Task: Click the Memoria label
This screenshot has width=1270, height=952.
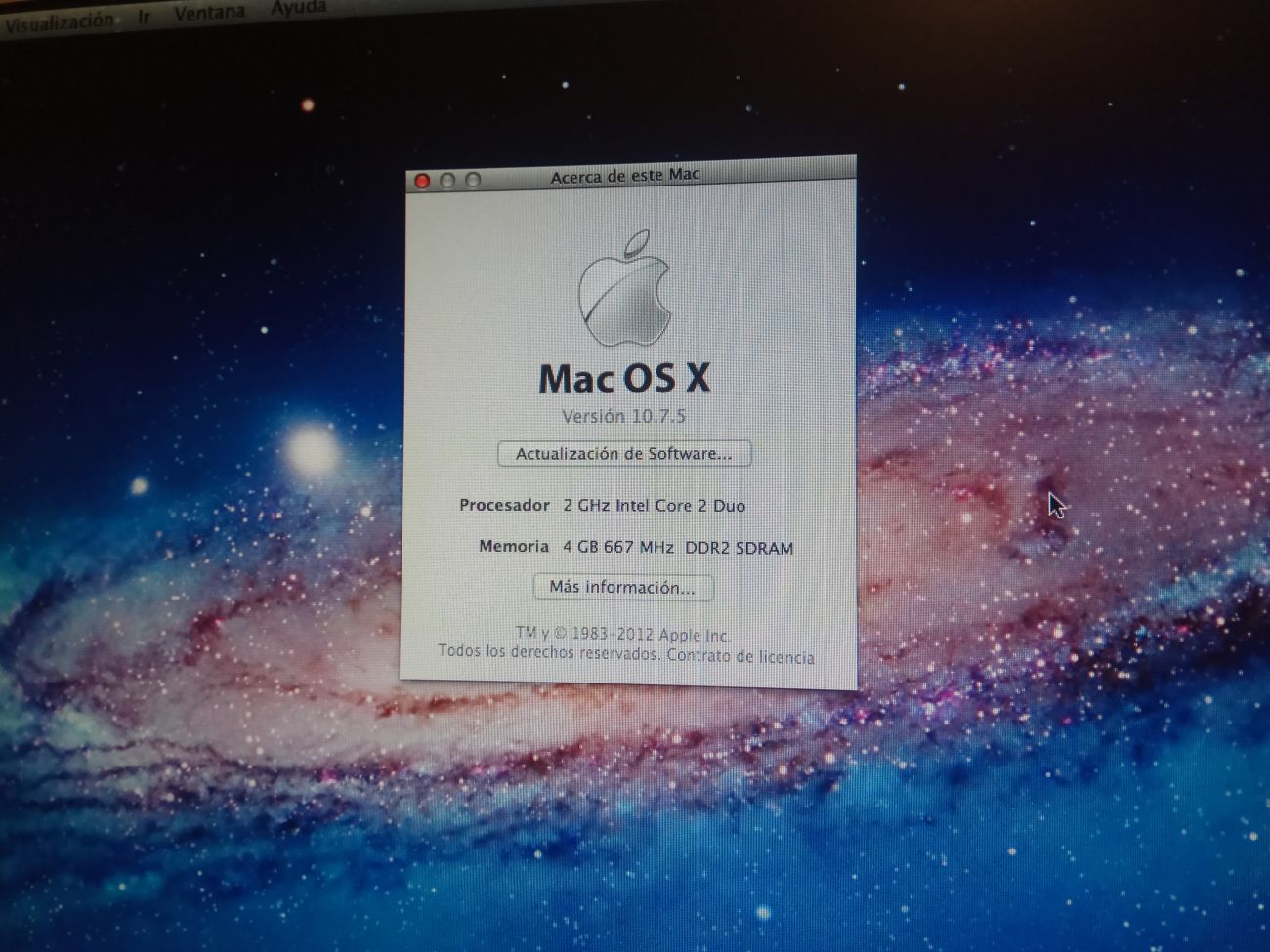Action: 514,546
